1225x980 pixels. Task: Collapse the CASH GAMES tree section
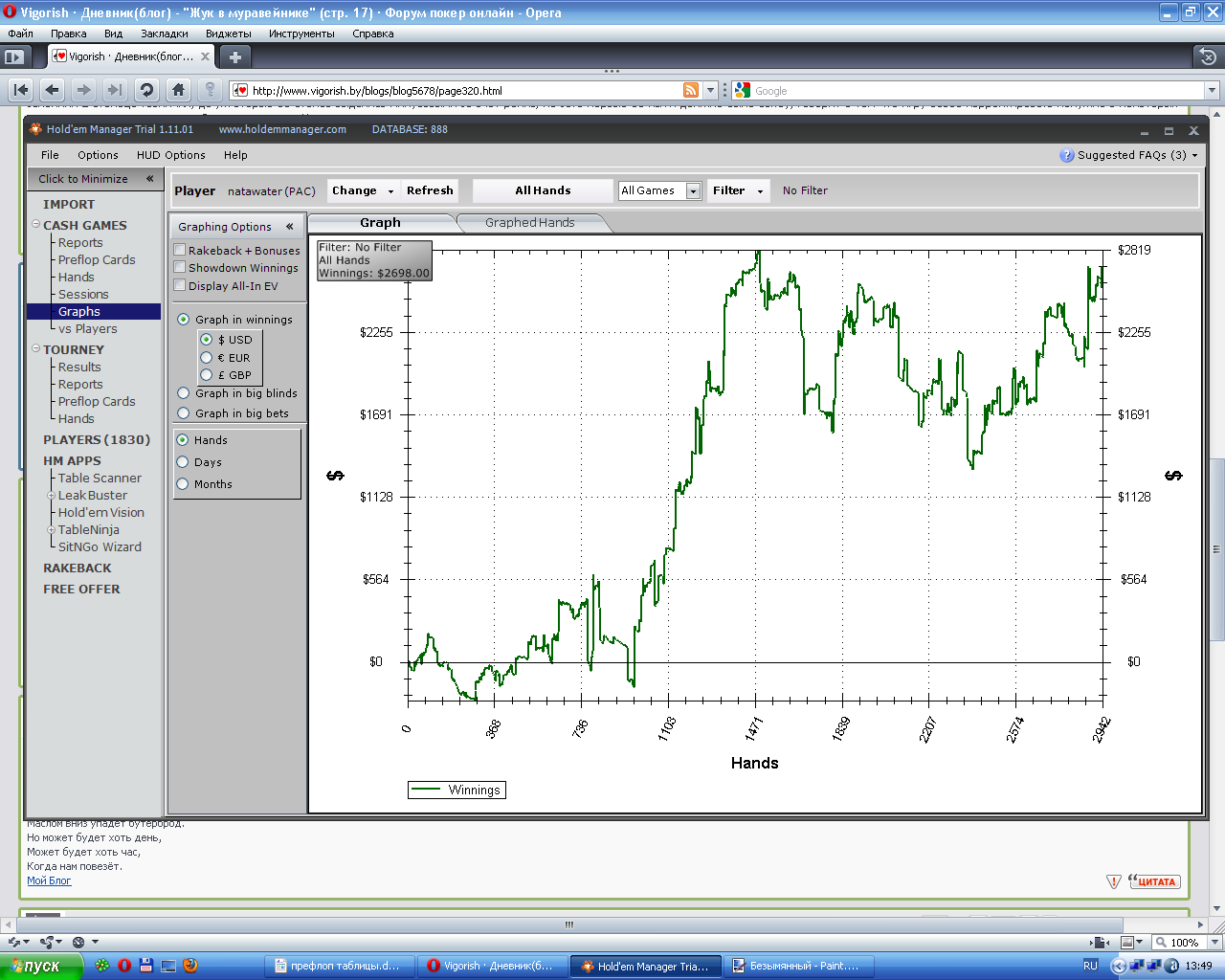point(35,225)
